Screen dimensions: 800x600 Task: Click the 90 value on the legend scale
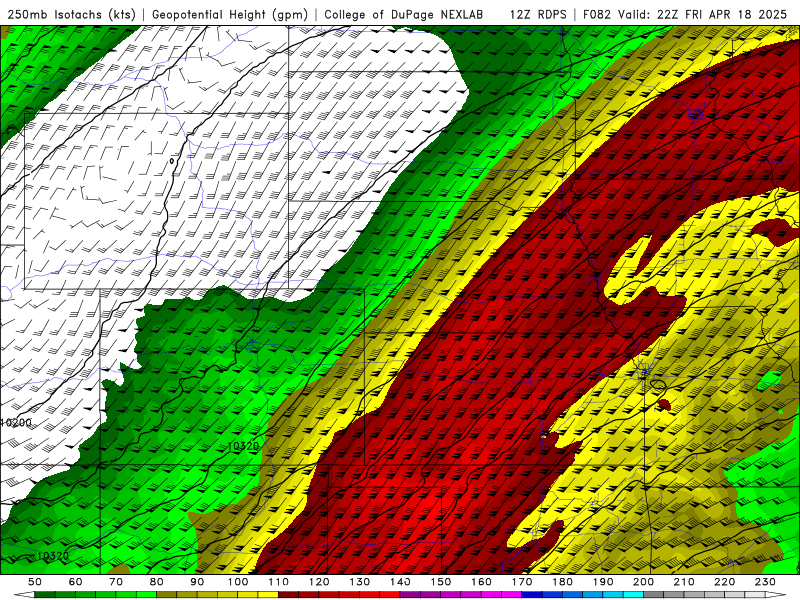pos(197,582)
